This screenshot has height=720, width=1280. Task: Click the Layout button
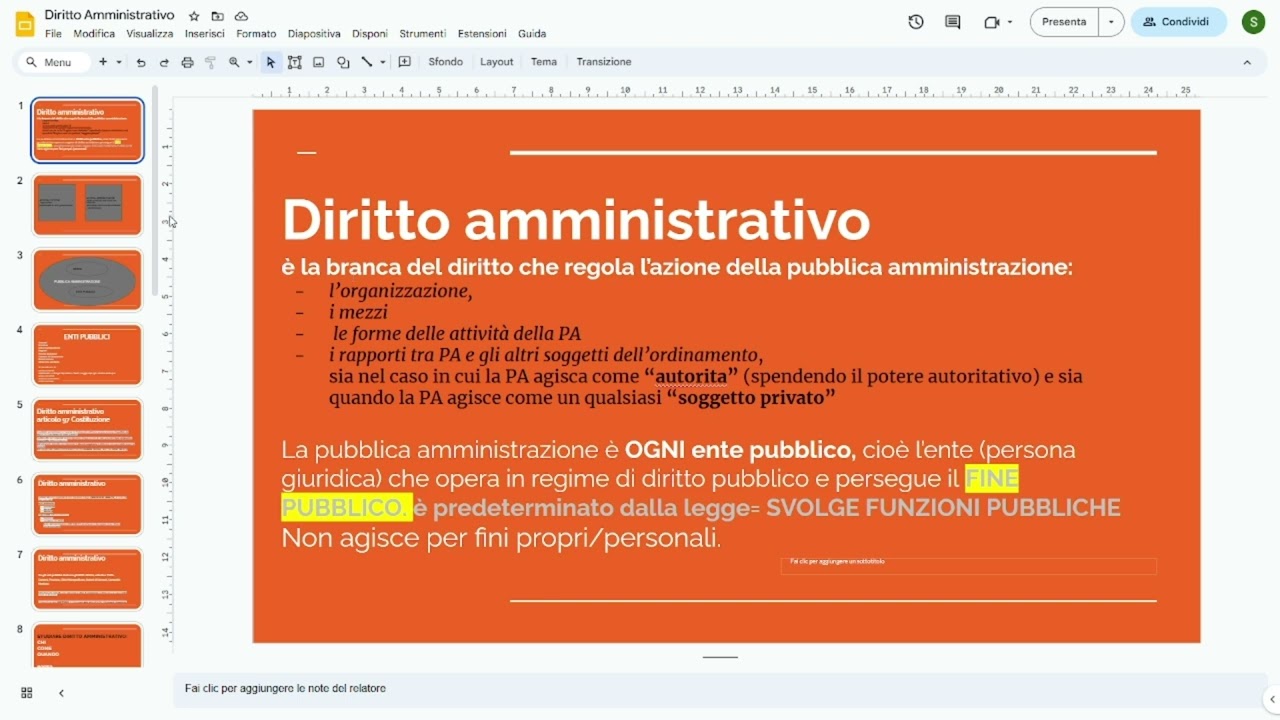point(497,62)
